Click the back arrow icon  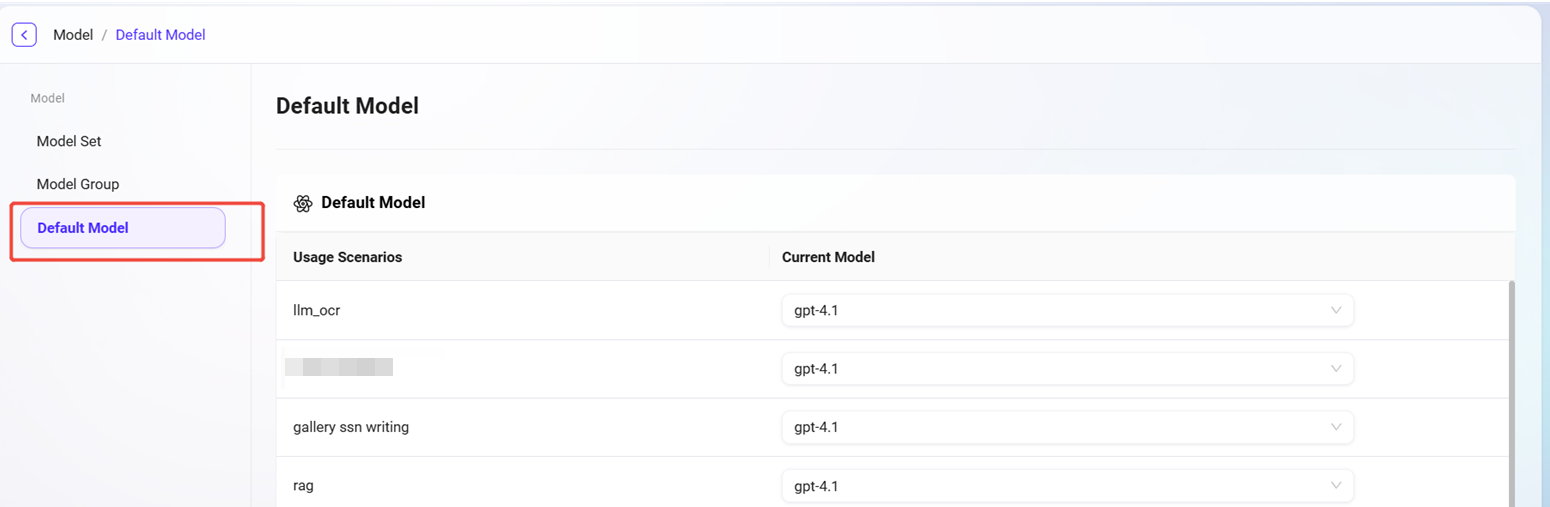pyautogui.click(x=24, y=35)
